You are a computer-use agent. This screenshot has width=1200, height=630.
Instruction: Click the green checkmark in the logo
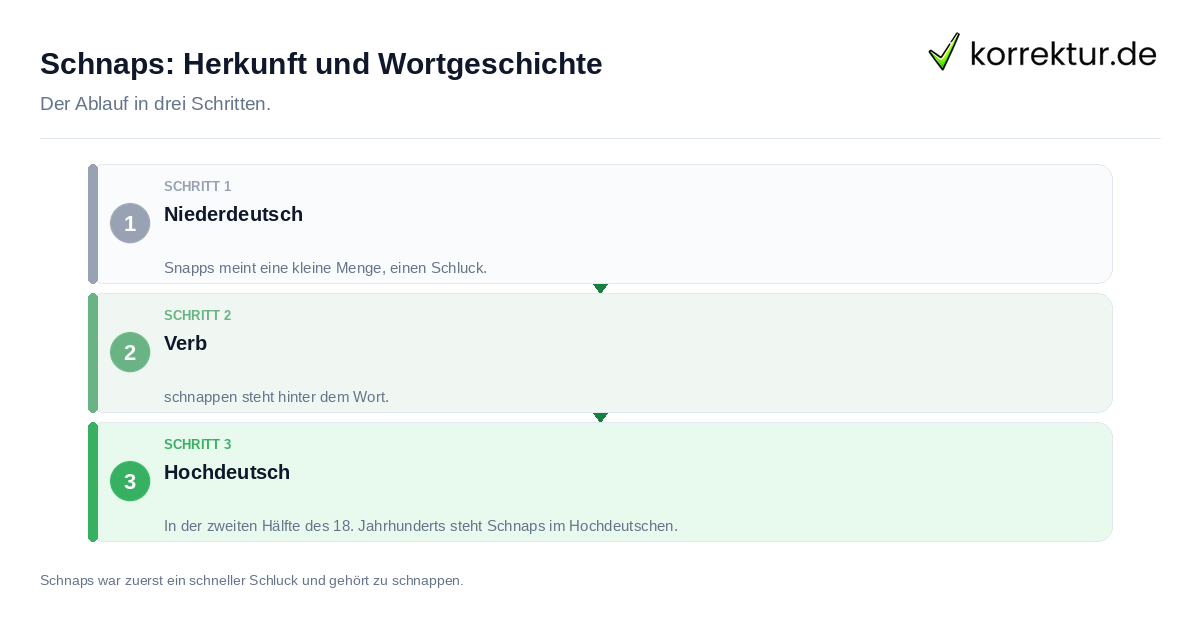[944, 52]
